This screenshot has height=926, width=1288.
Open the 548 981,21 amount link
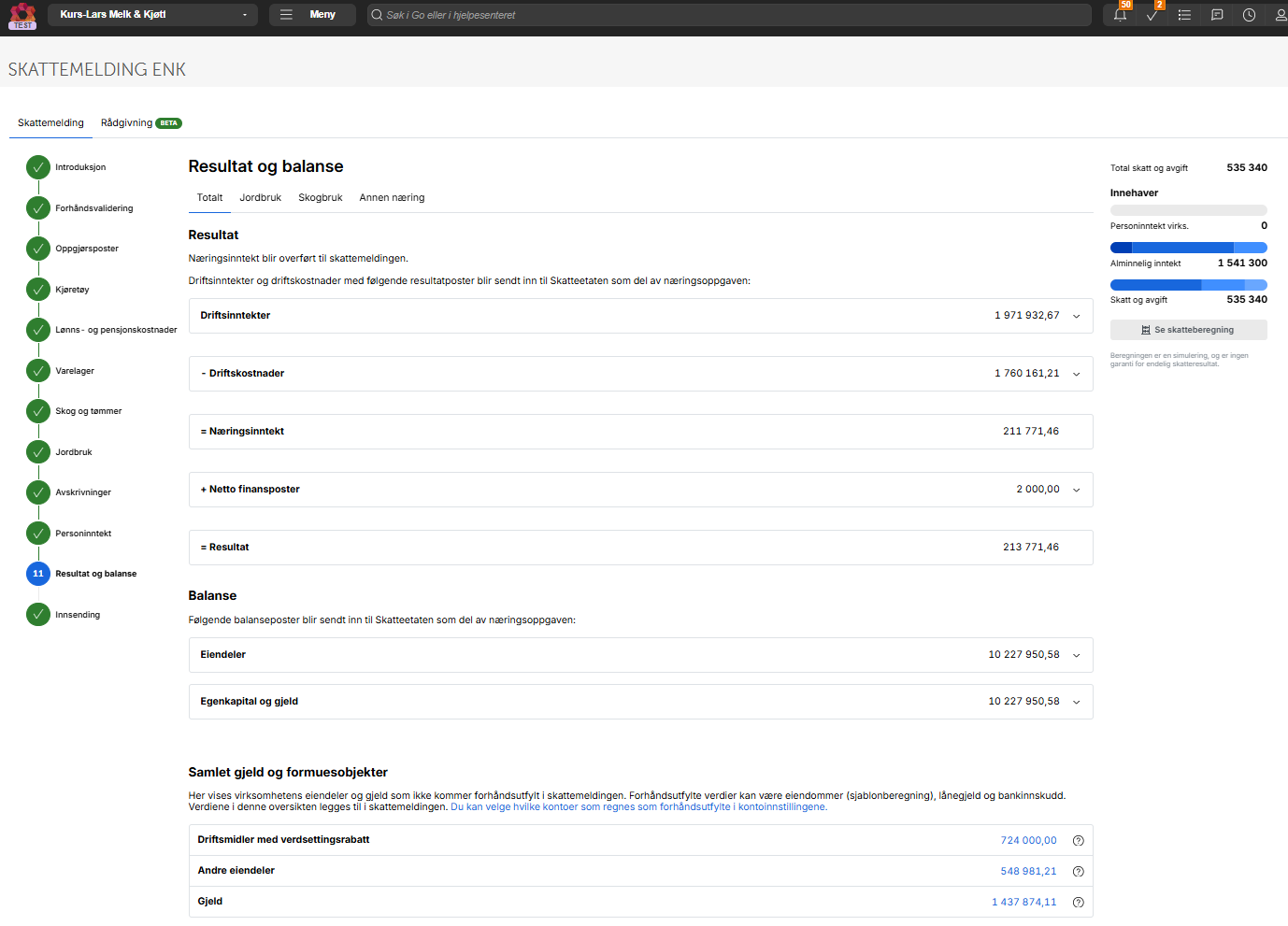tap(1028, 872)
